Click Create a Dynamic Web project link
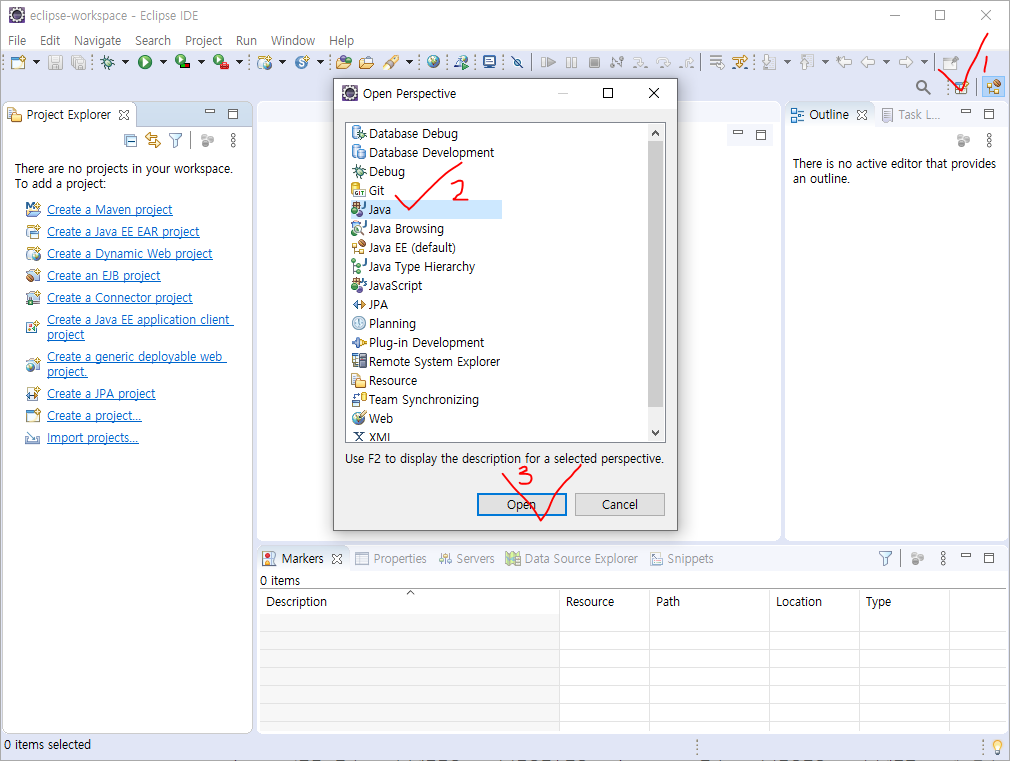1010x761 pixels. tap(129, 253)
